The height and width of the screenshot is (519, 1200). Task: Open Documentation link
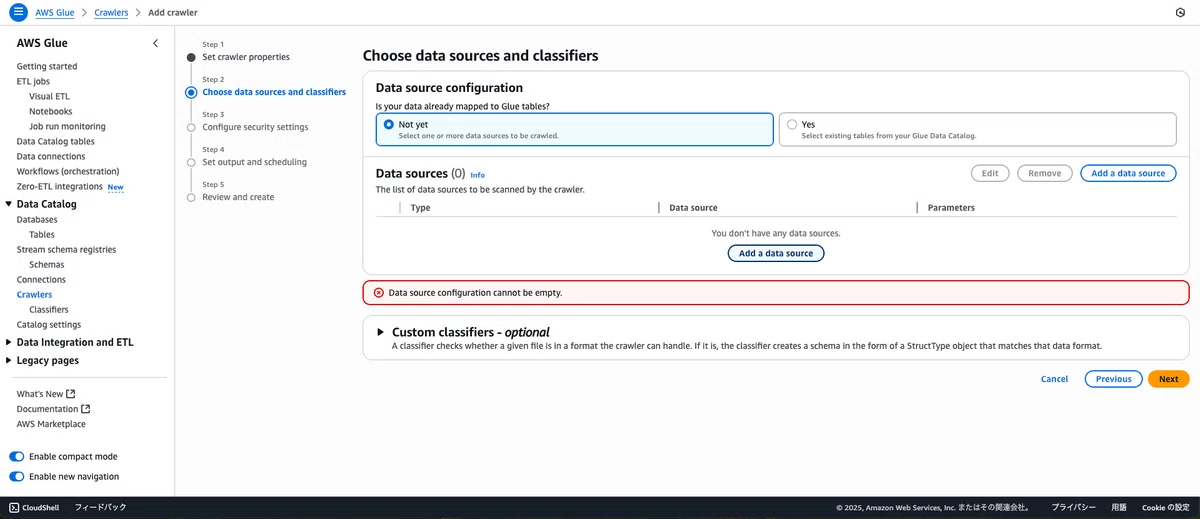coord(47,409)
